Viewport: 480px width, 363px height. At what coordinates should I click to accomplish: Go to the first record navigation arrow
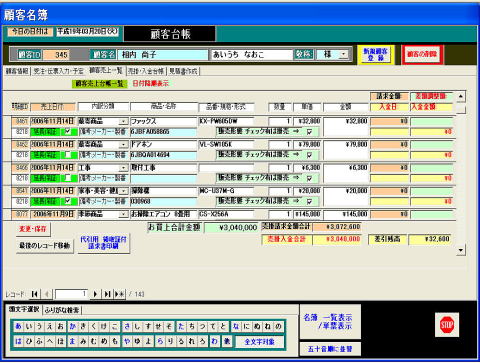(x=34, y=294)
